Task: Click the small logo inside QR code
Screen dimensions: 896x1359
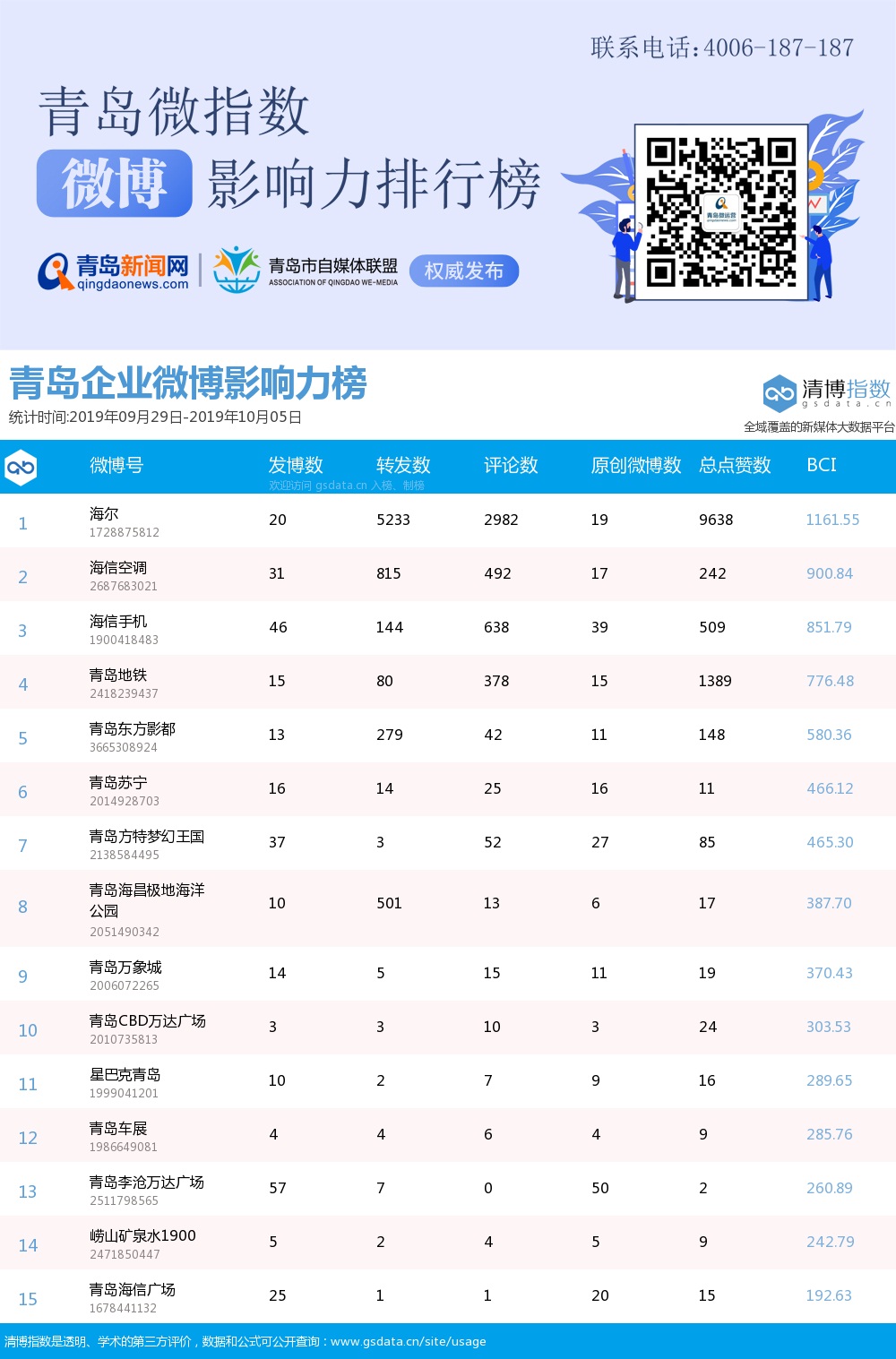Action: (720, 212)
